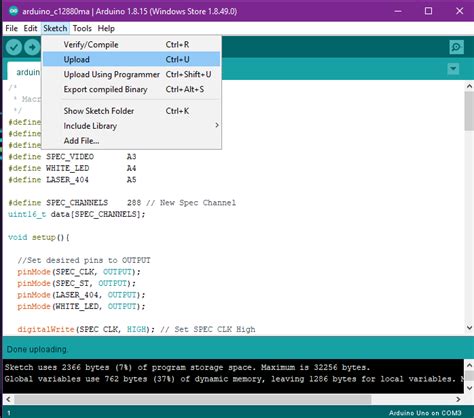Click the '#define LASER_404' code line
This screenshot has width=474, height=418.
click(72, 180)
